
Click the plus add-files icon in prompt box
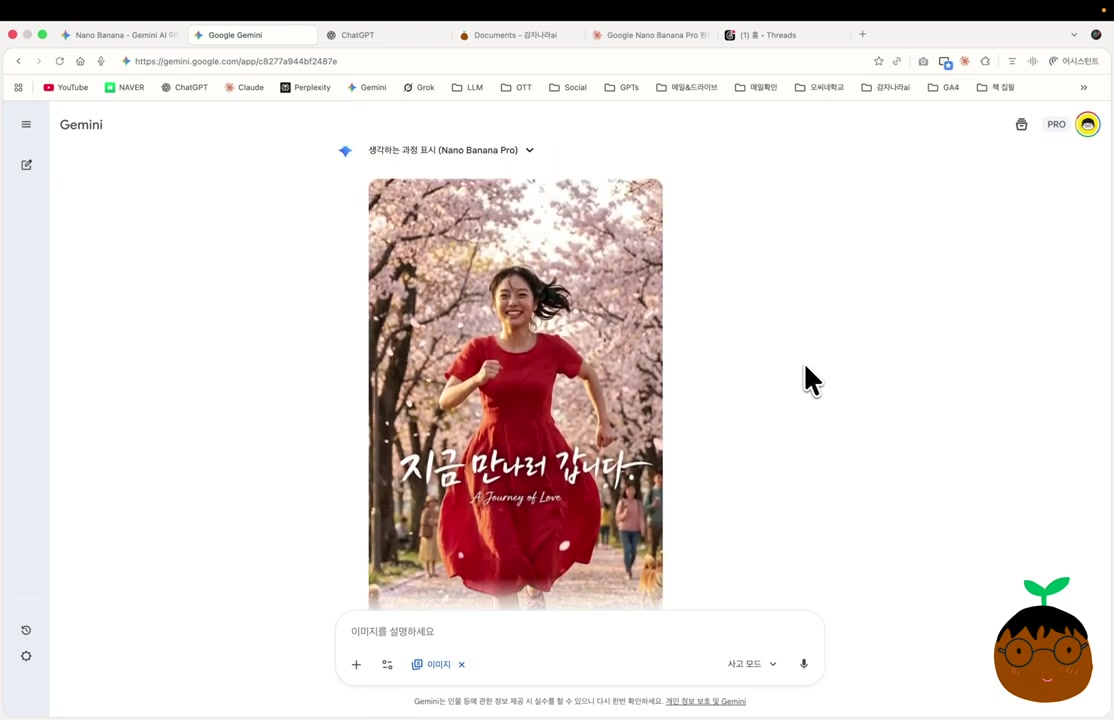[x=357, y=665]
